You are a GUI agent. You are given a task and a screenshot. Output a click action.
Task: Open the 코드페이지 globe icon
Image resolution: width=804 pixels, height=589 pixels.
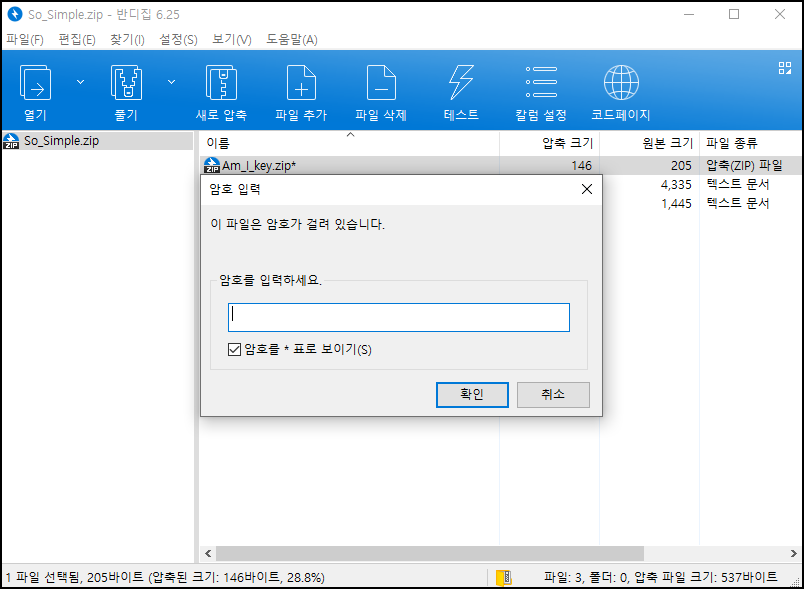click(x=621, y=83)
